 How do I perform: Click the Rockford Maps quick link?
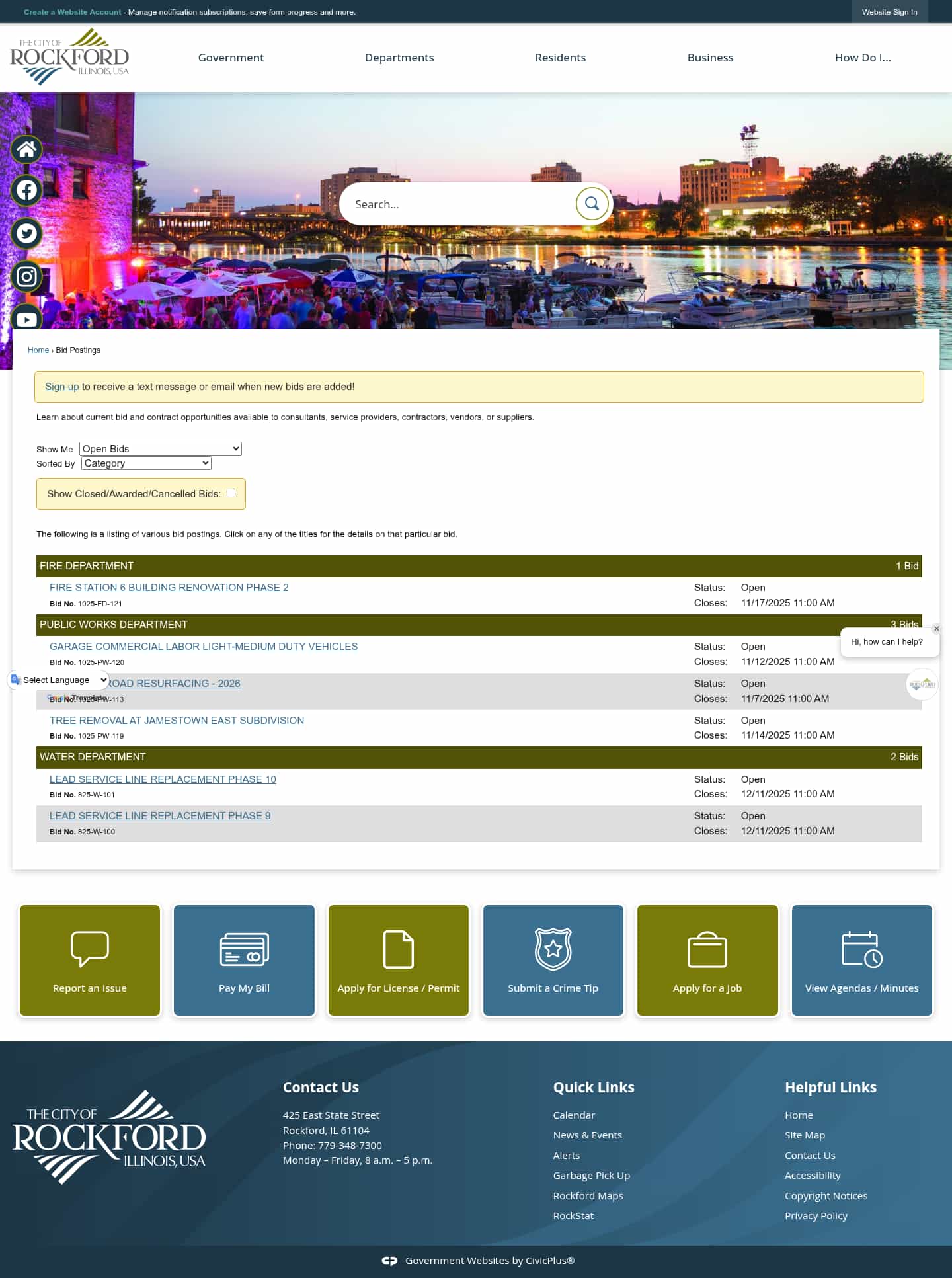[588, 1196]
